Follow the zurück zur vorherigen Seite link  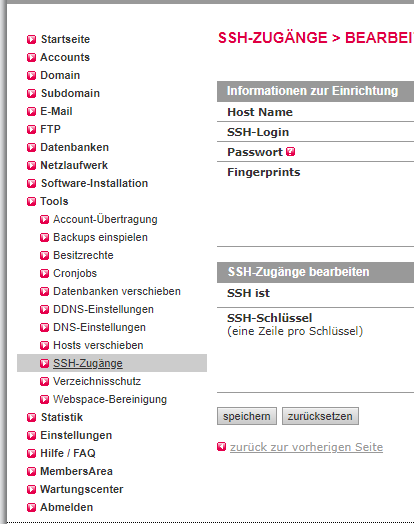[x=306, y=447]
